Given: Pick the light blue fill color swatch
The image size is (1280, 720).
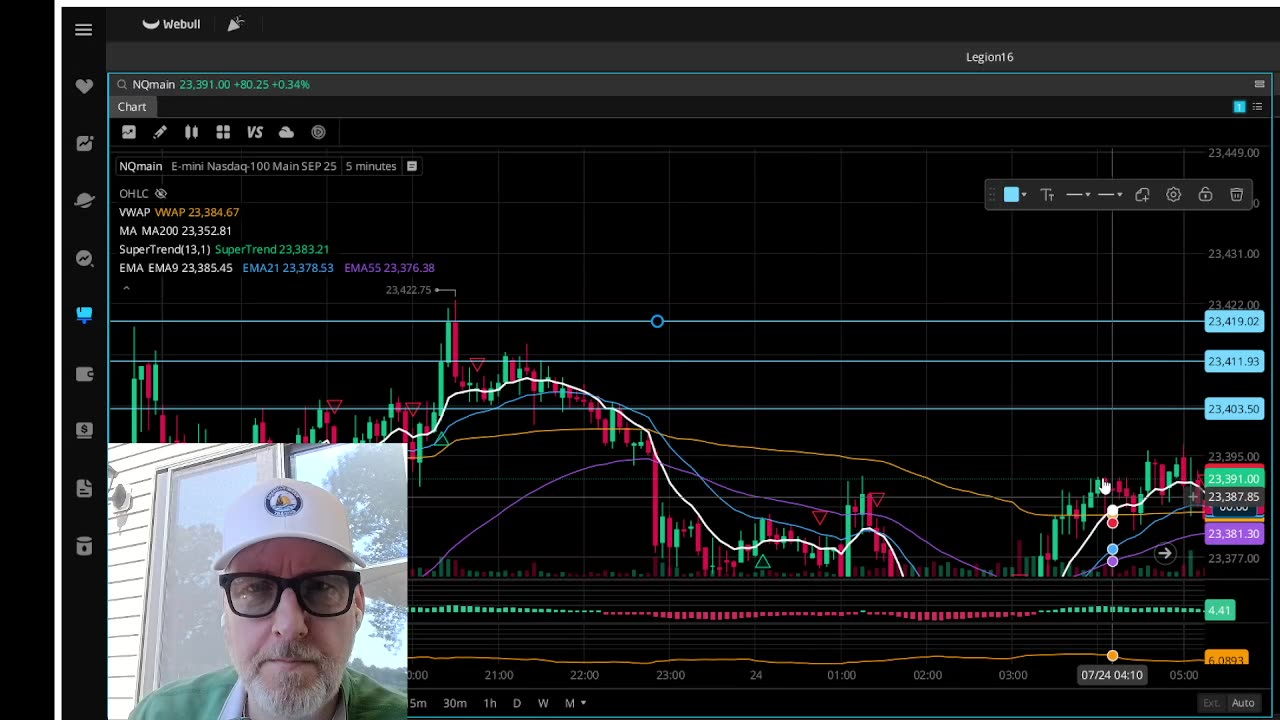Looking at the screenshot, I should [1011, 195].
